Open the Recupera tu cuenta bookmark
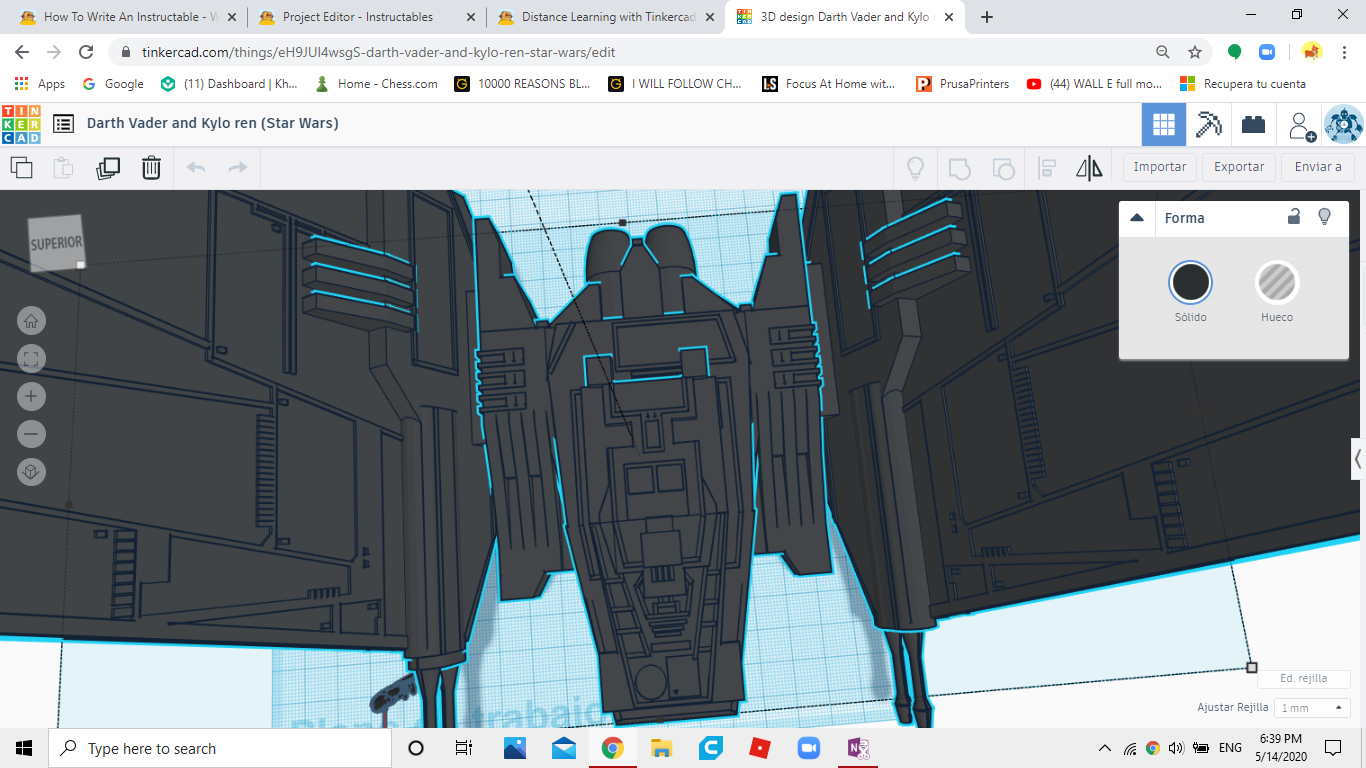This screenshot has height=768, width=1366. point(1243,84)
